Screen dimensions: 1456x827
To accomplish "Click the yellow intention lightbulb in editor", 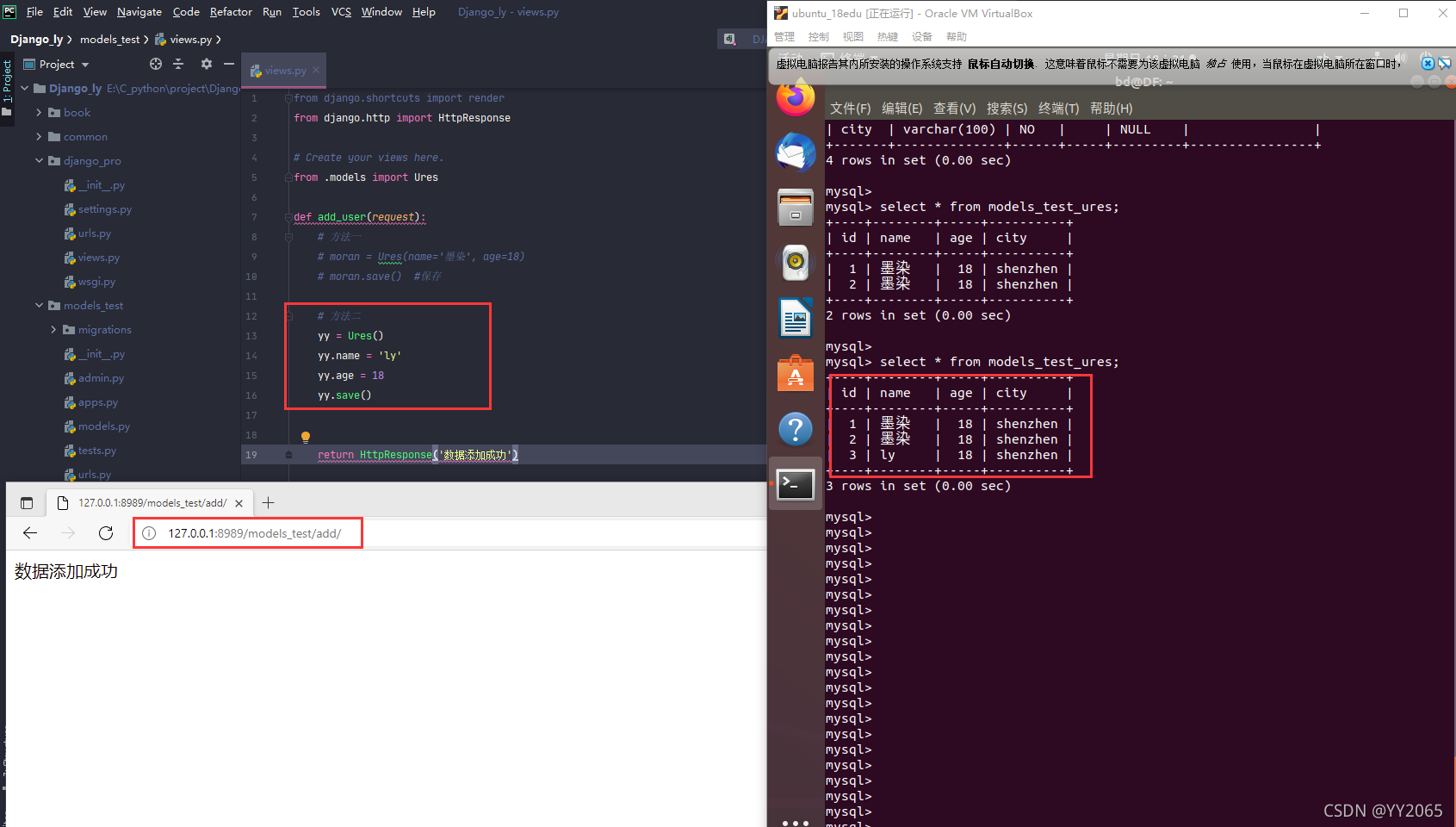I will [305, 437].
